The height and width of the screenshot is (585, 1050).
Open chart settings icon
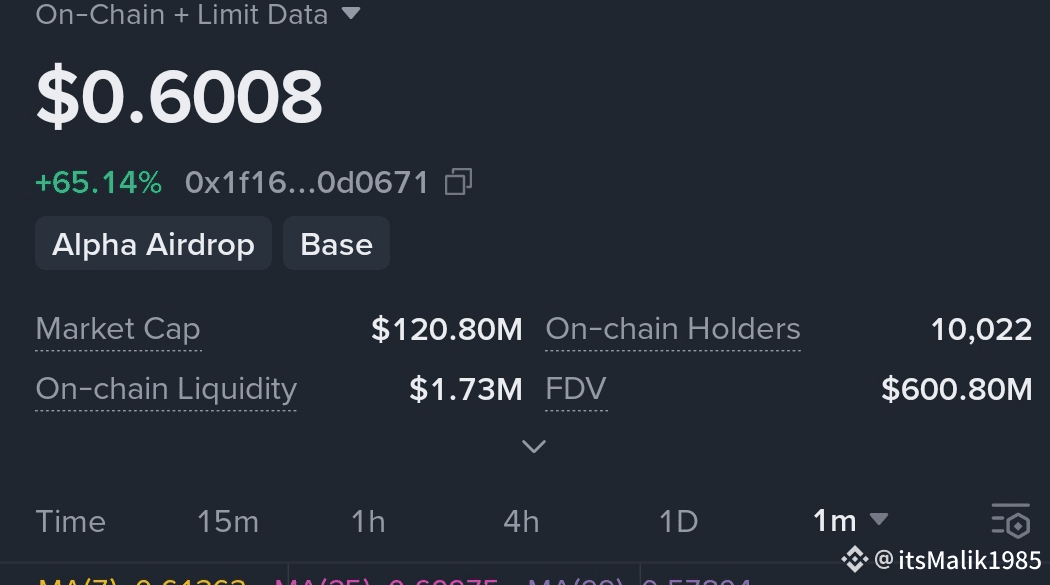tap(1010, 521)
